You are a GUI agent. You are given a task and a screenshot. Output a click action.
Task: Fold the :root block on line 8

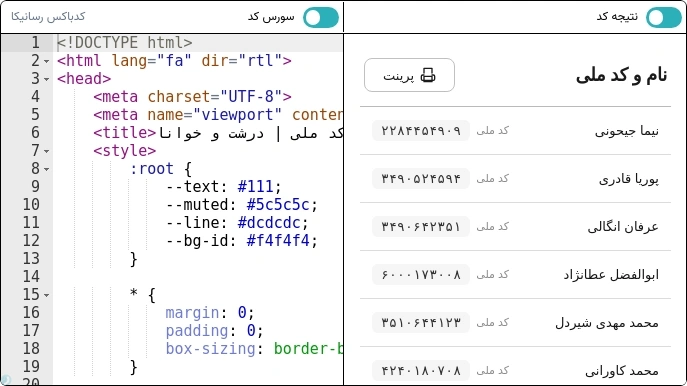click(x=46, y=169)
